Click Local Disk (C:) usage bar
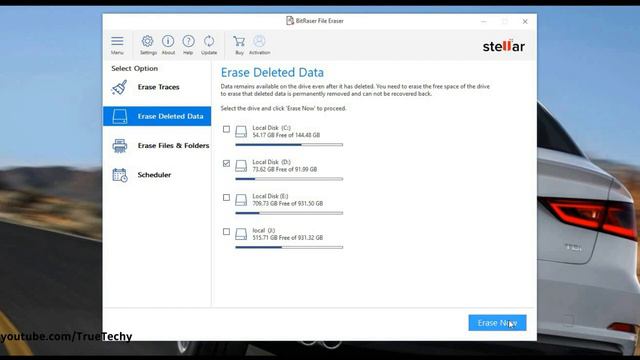The image size is (640, 360). pyautogui.click(x=289, y=144)
